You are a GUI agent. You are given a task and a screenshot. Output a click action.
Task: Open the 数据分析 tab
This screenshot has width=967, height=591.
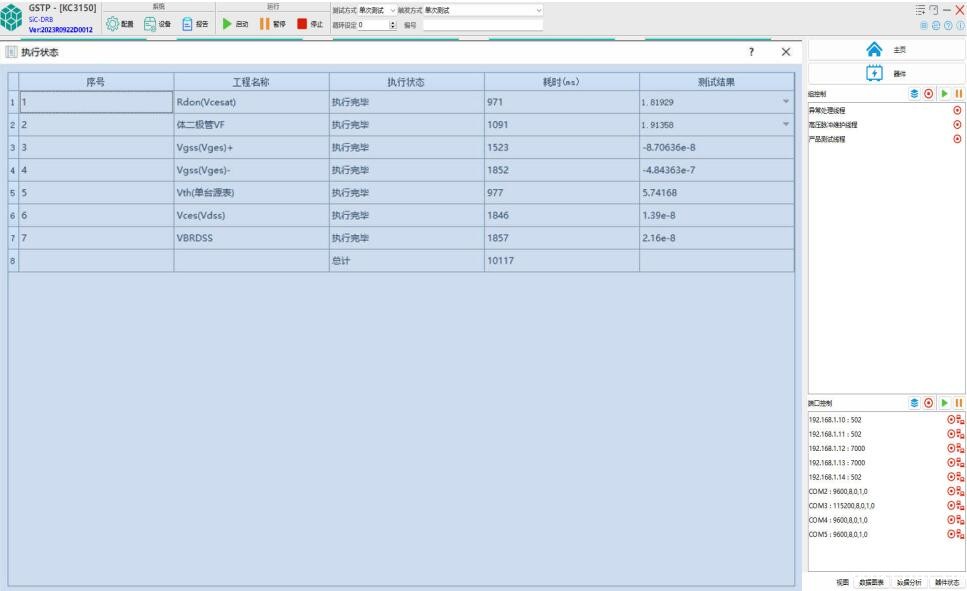point(908,582)
